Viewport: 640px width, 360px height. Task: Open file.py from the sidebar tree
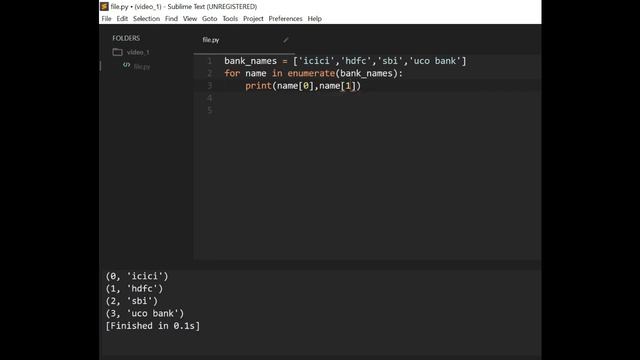(142, 67)
